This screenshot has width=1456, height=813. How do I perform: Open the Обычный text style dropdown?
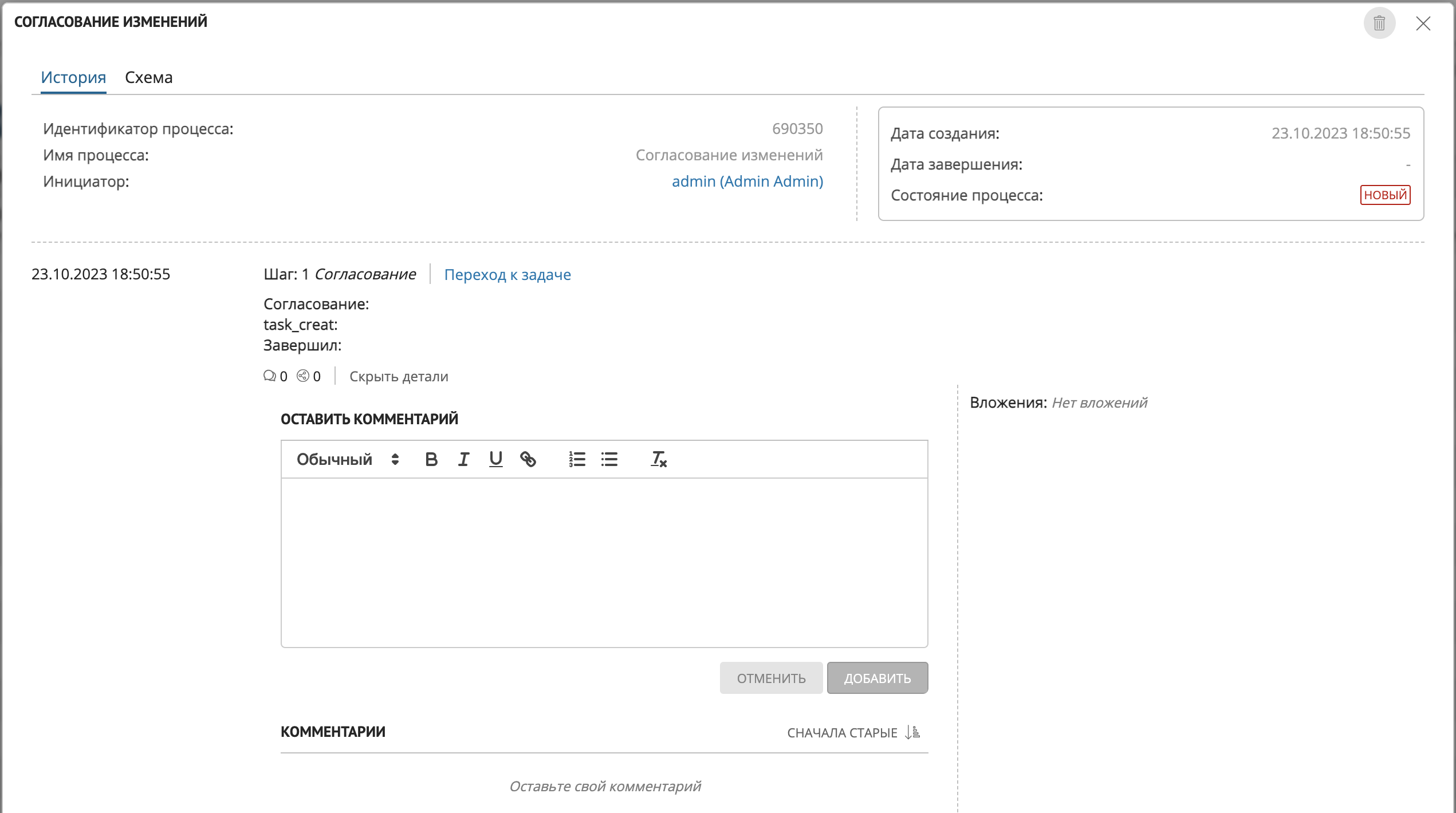(347, 459)
